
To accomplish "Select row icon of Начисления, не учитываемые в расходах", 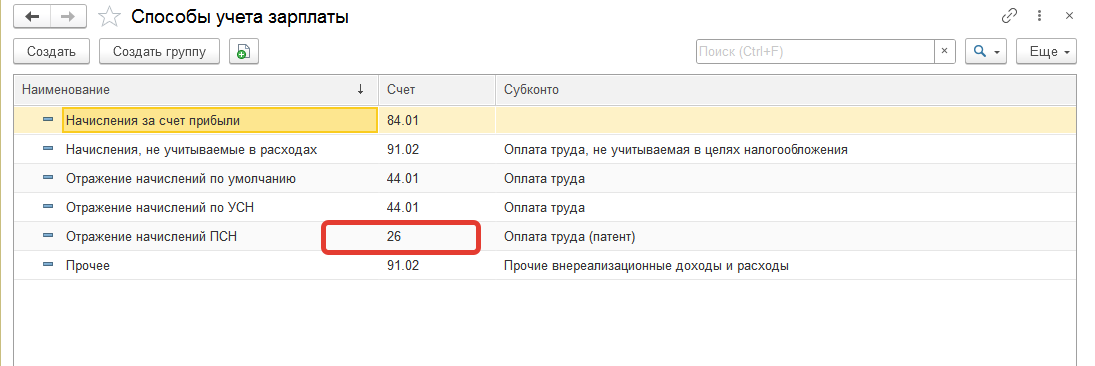I will [x=48, y=149].
